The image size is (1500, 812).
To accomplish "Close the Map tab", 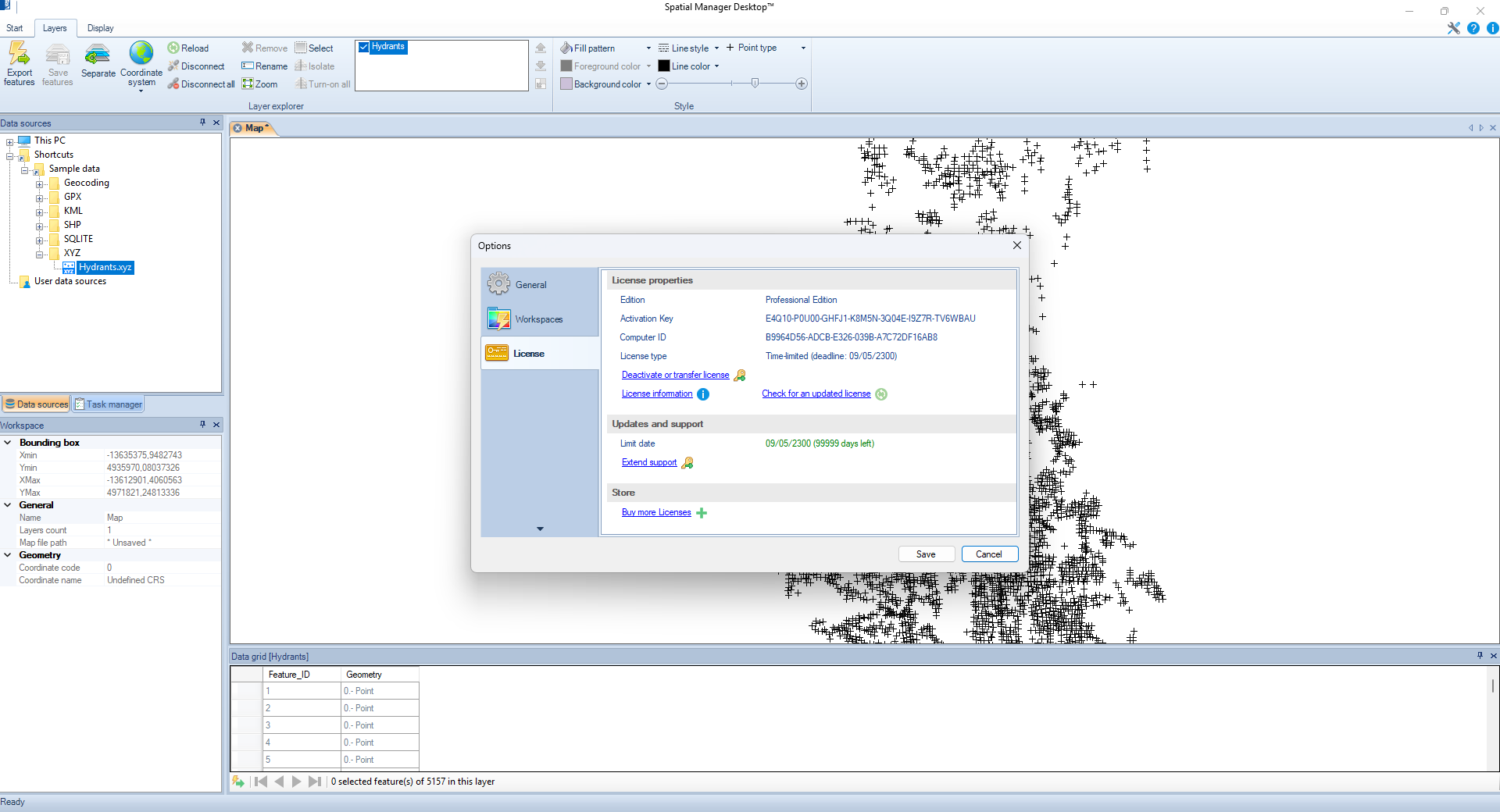I will pyautogui.click(x=237, y=128).
